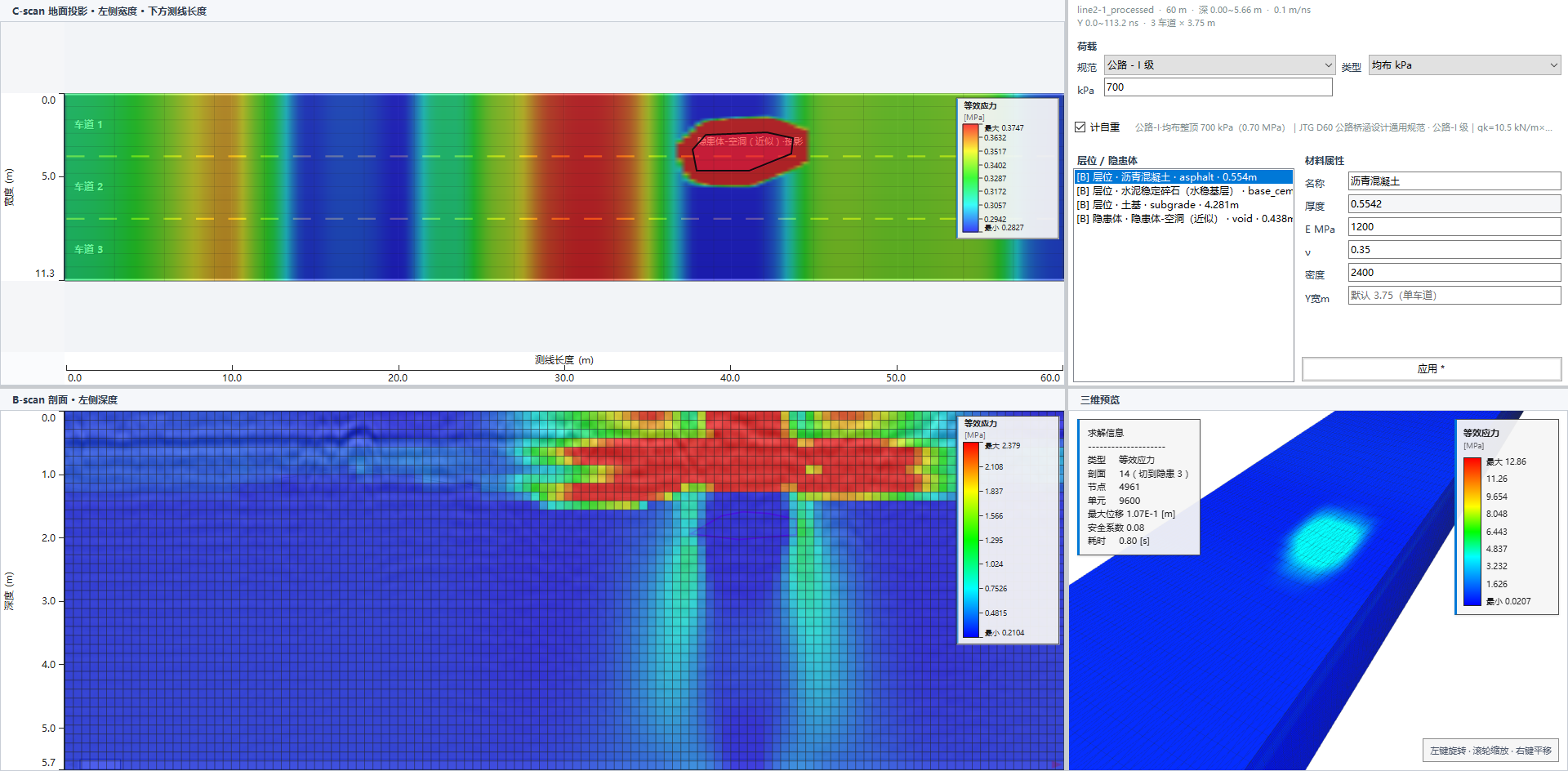Click the E MPa modulus field
The width and height of the screenshot is (1568, 771).
pyautogui.click(x=1454, y=226)
